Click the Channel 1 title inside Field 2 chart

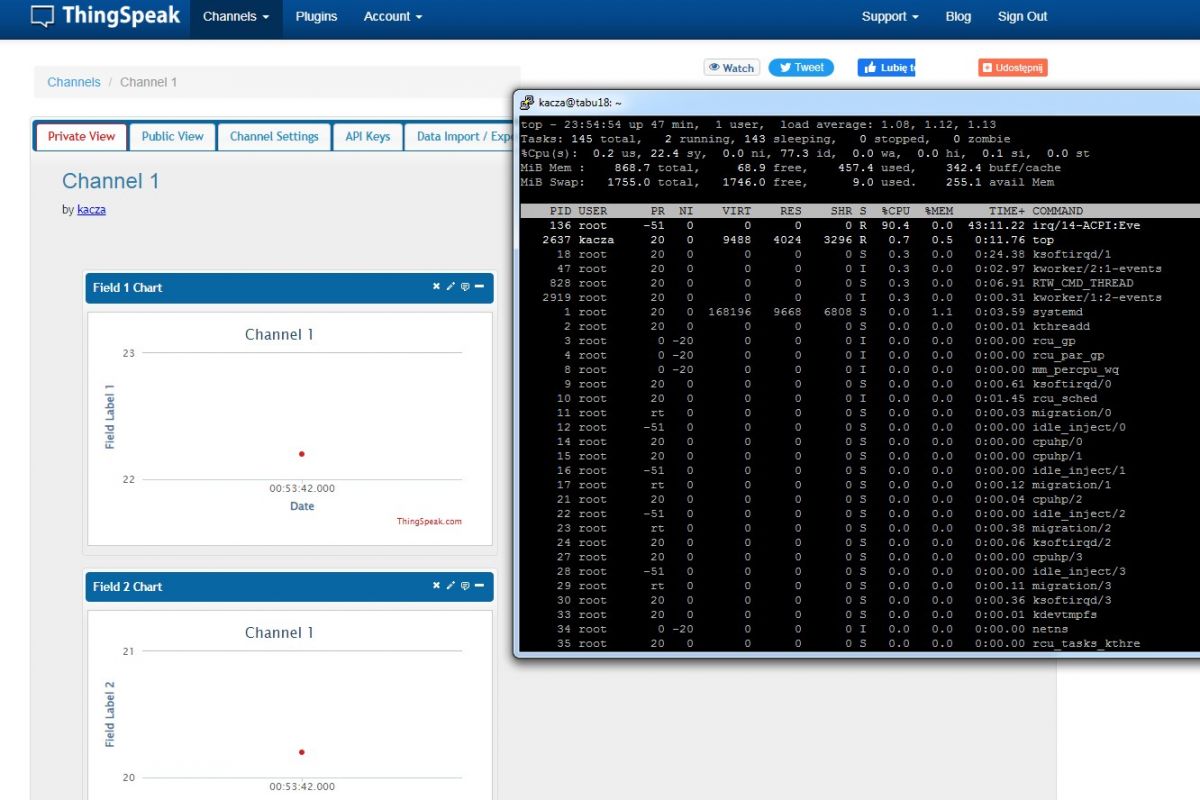[x=279, y=633]
